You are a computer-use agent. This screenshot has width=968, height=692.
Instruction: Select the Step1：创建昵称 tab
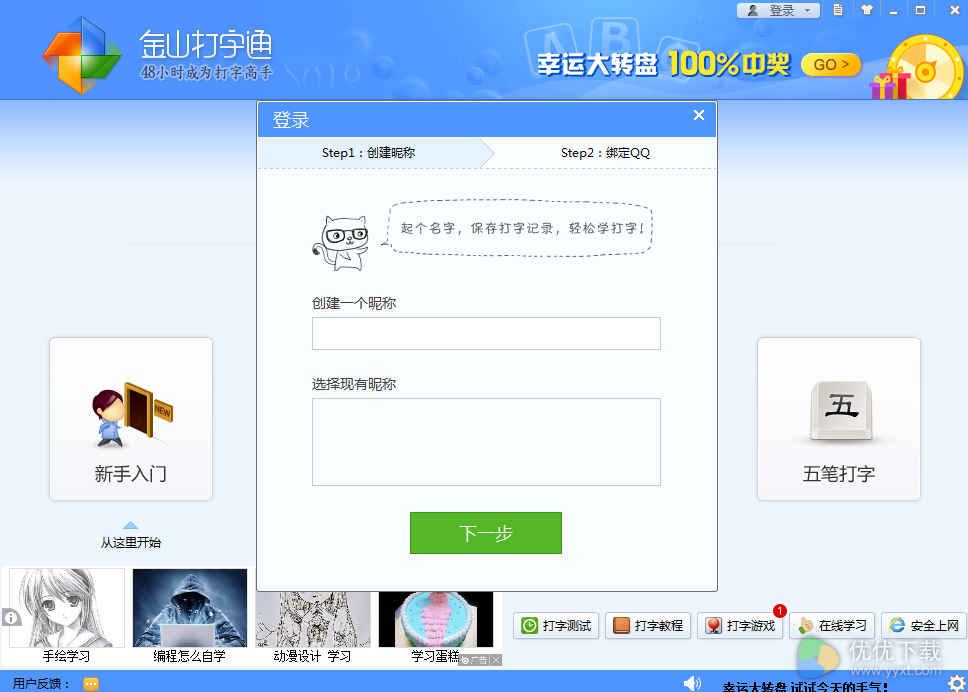pos(369,152)
